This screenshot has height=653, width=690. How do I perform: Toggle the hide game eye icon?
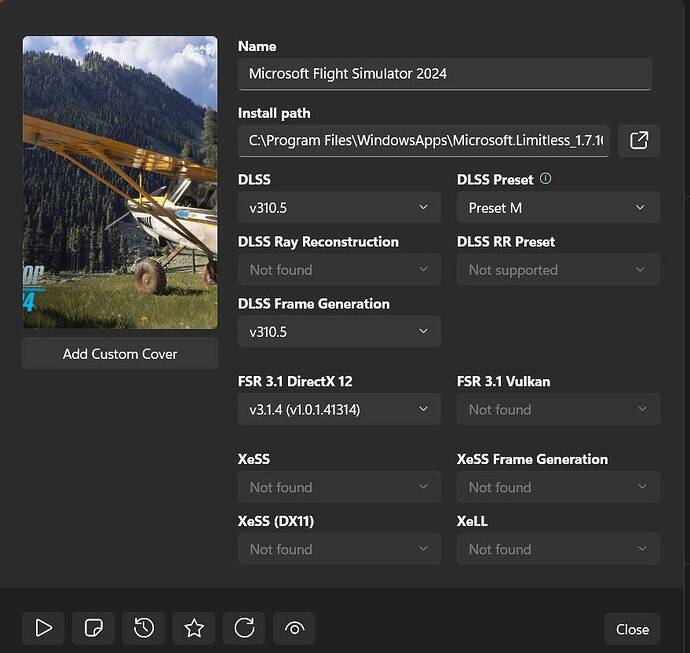(x=294, y=628)
